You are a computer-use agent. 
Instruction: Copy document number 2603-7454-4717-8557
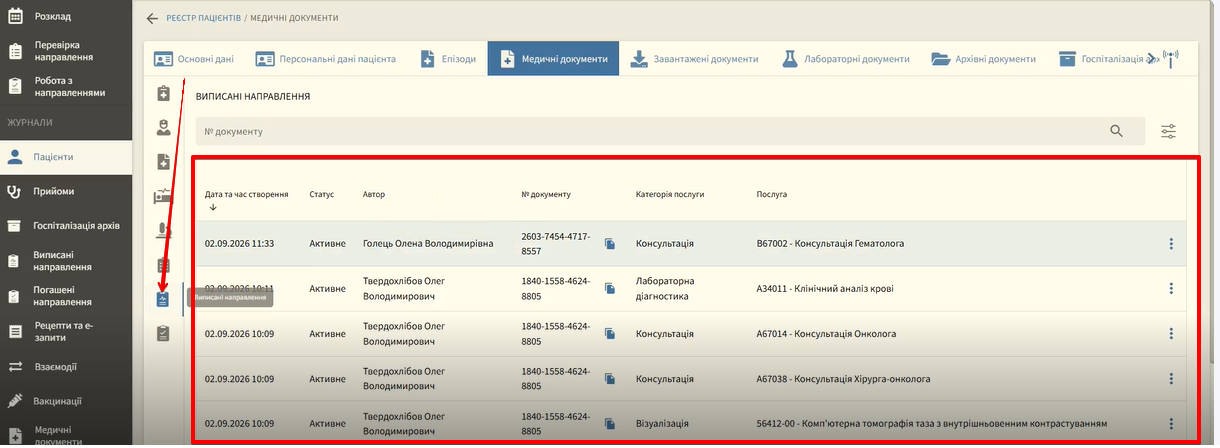click(609, 244)
